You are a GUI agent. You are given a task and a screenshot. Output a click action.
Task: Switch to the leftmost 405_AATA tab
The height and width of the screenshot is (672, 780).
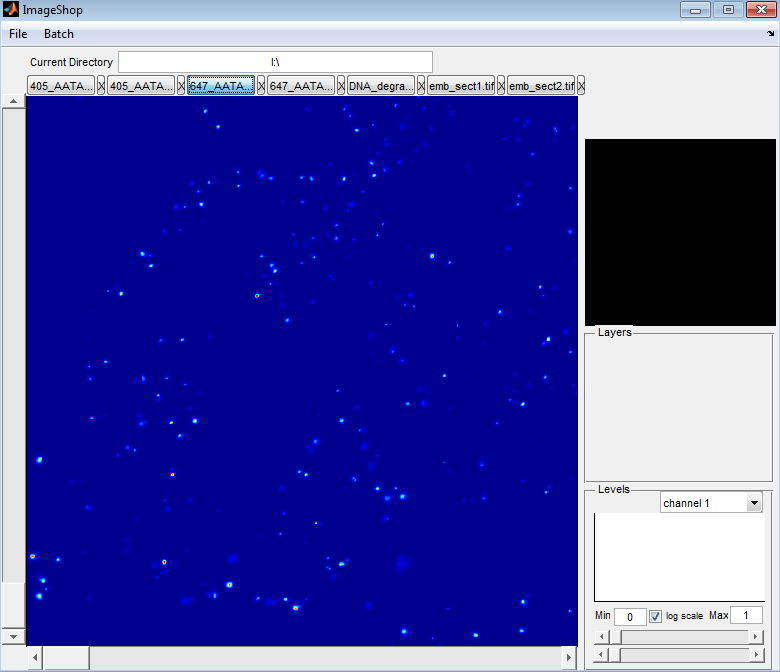coord(61,86)
